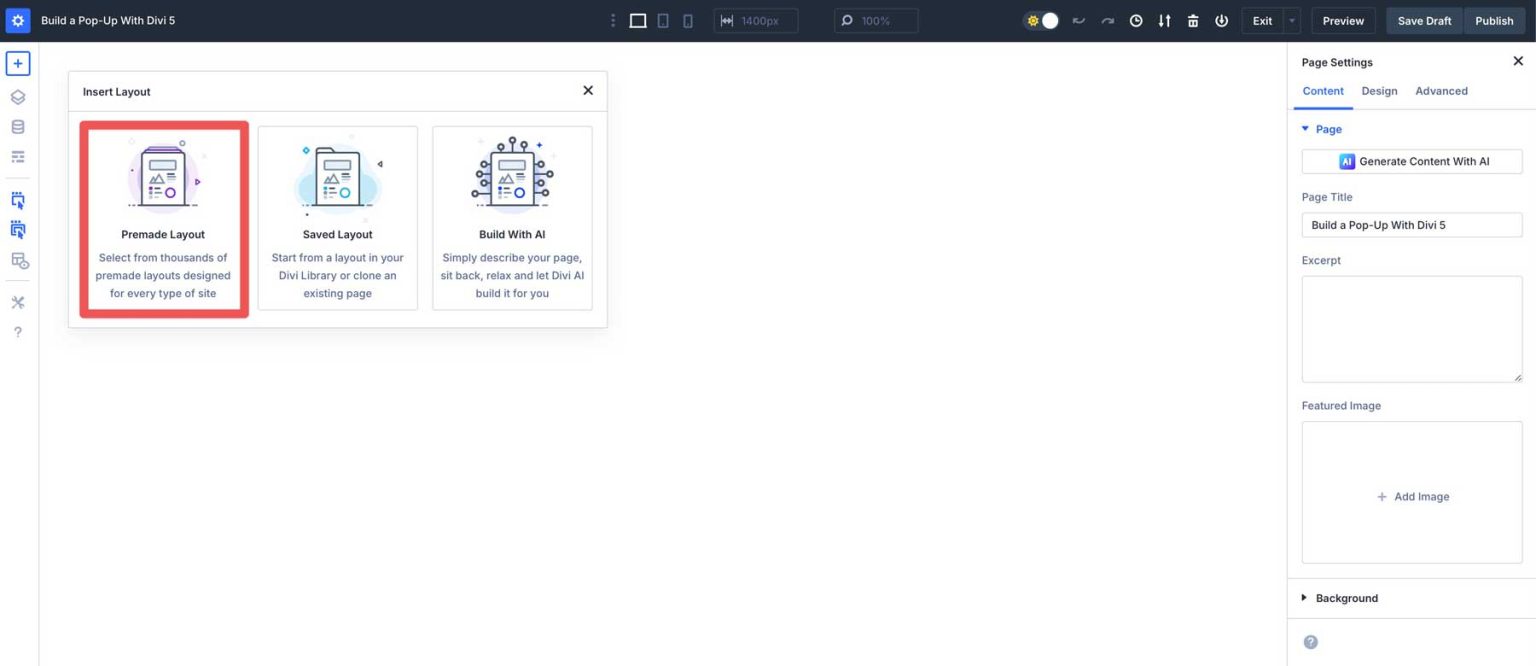Open the Layers panel in left sidebar
This screenshot has width=1536, height=666.
(x=17, y=97)
